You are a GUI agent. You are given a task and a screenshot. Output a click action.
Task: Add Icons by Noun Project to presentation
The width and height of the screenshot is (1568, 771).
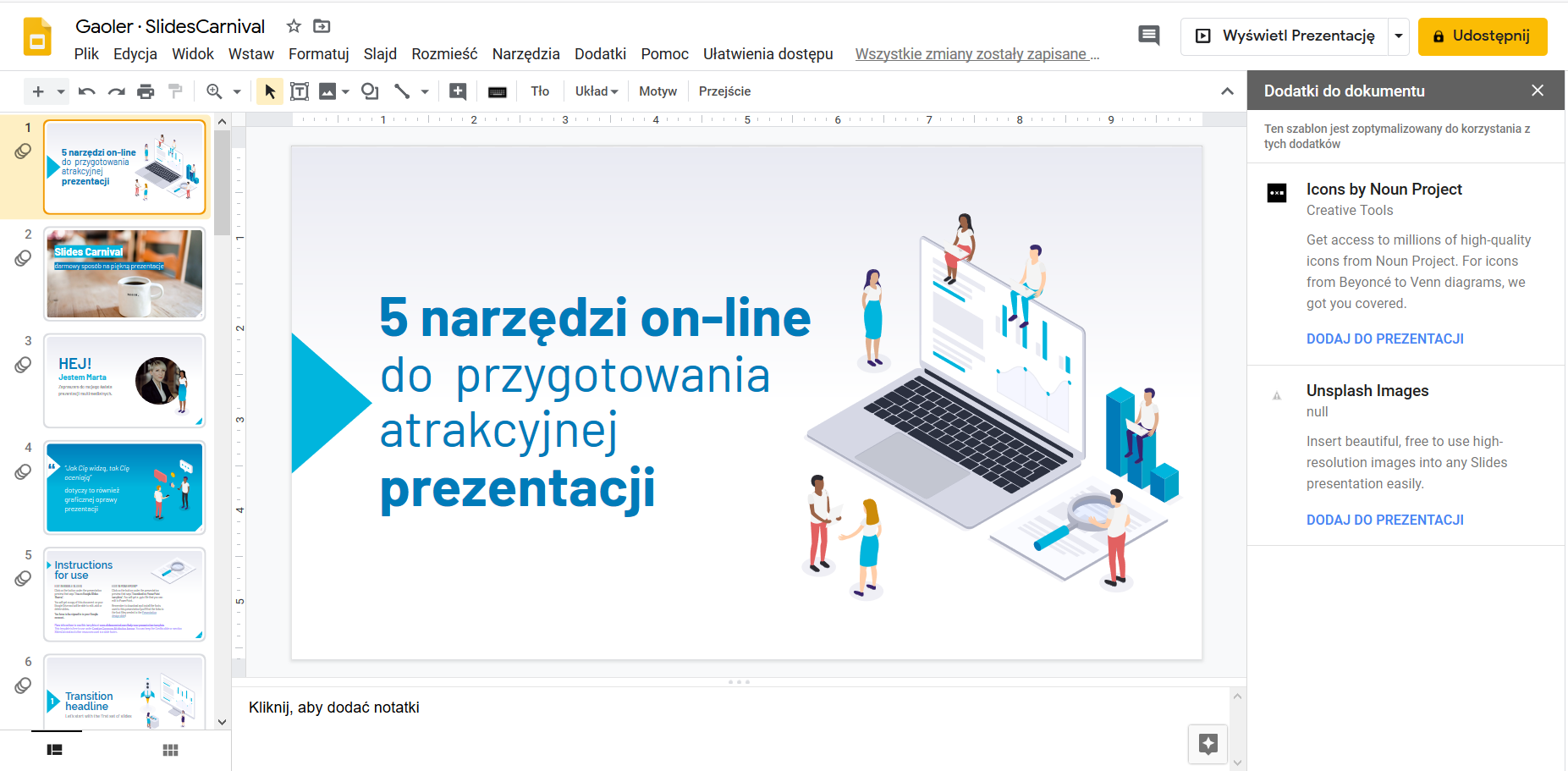[1384, 339]
